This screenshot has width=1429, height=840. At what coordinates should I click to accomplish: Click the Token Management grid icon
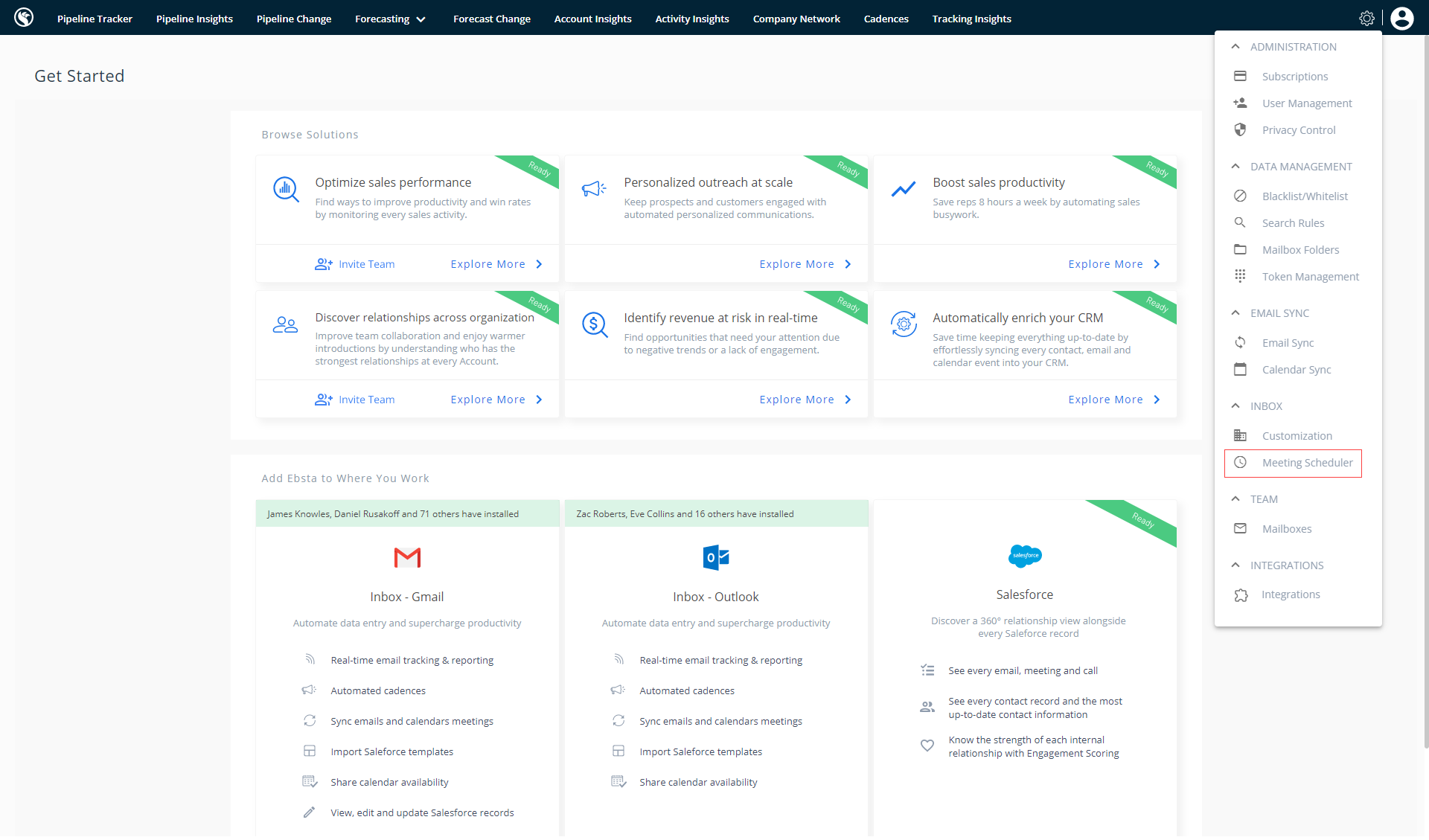1240,276
